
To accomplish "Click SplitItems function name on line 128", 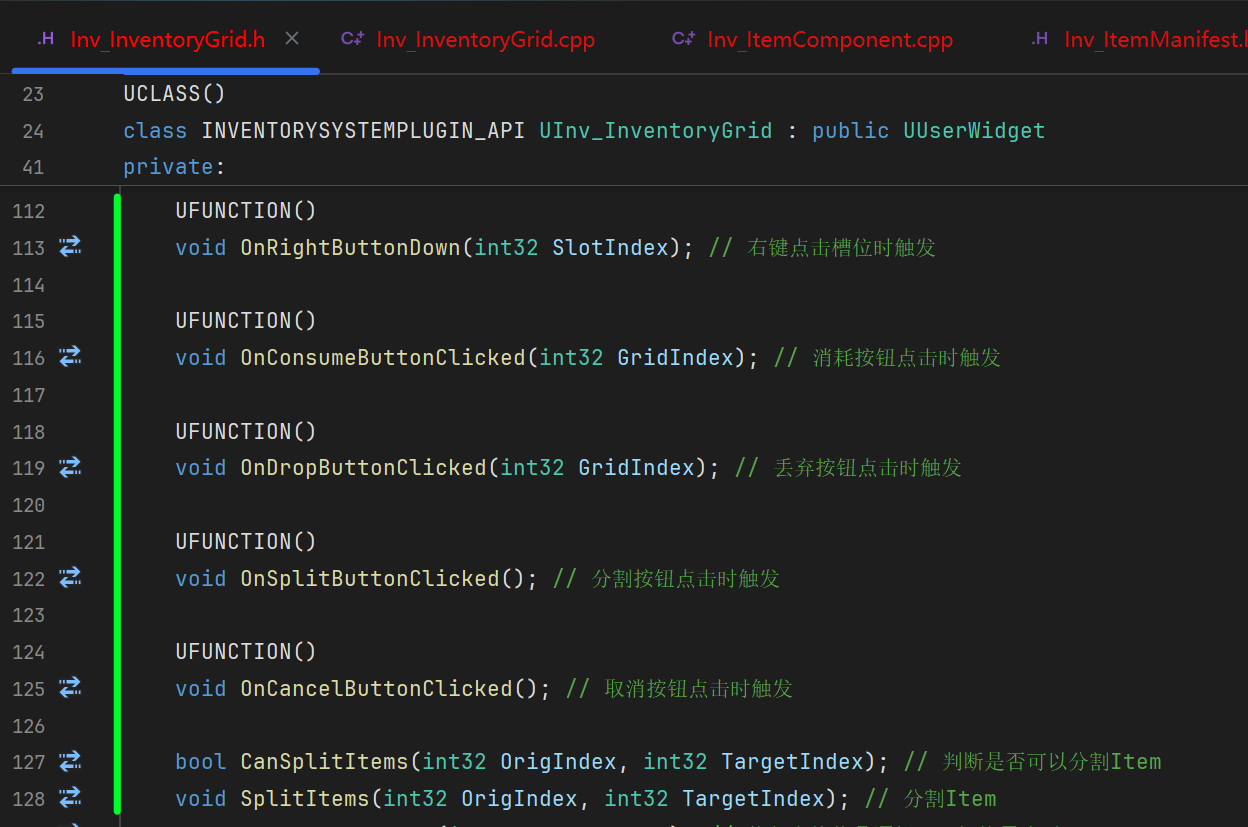I will click(x=306, y=798).
